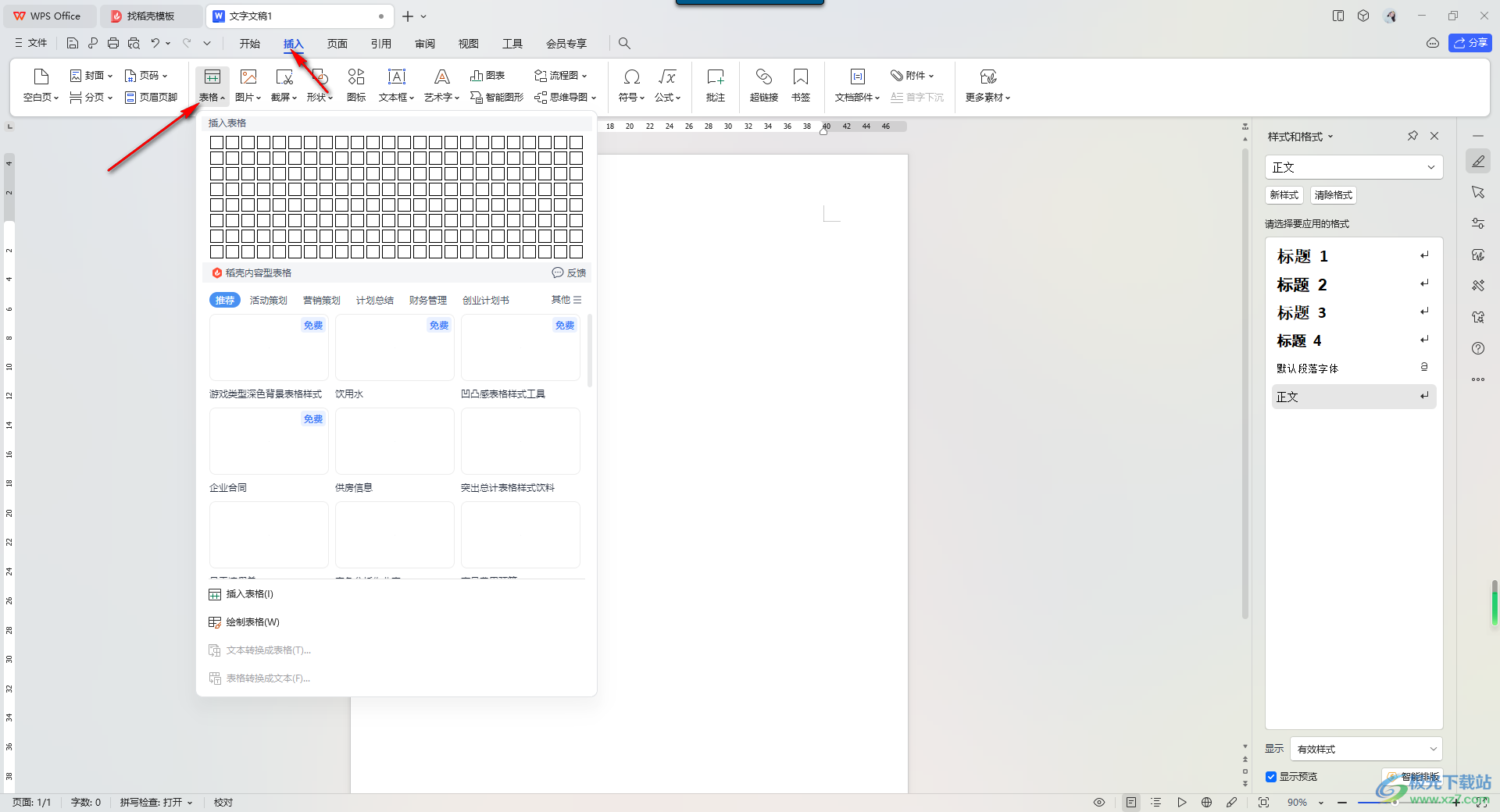Insert a 超链接 hyperlink
This screenshot has height=812, width=1500.
(x=764, y=85)
